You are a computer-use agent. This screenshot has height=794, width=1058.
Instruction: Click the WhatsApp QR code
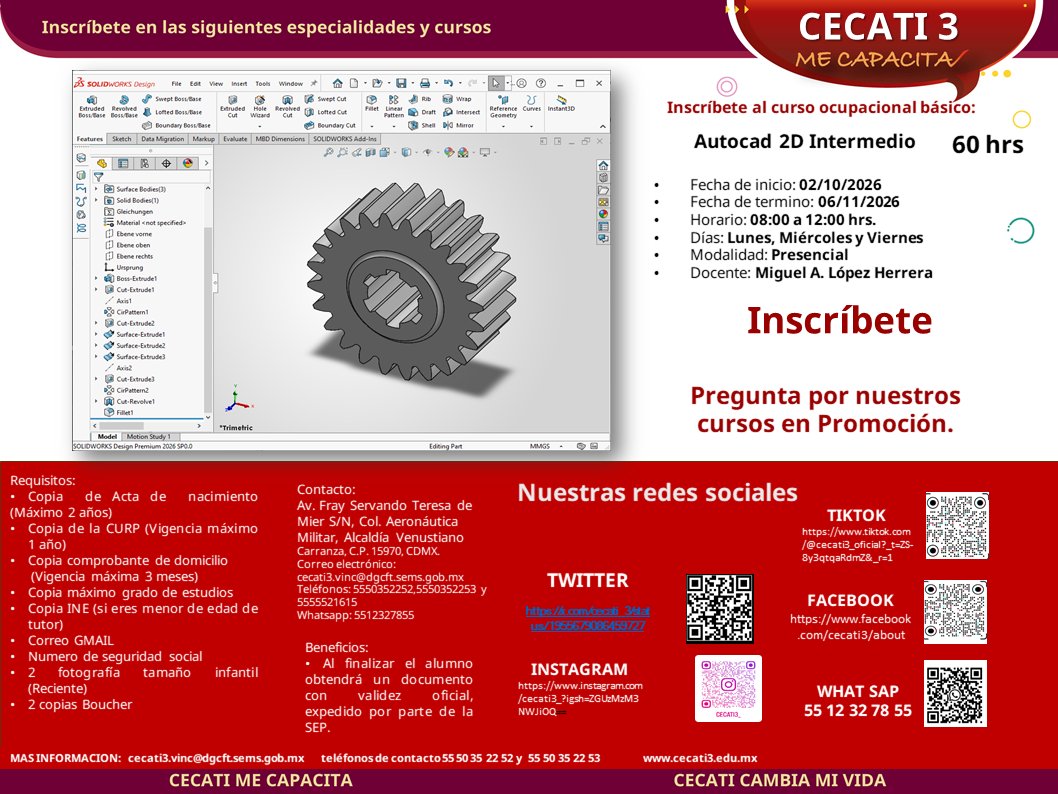[955, 694]
